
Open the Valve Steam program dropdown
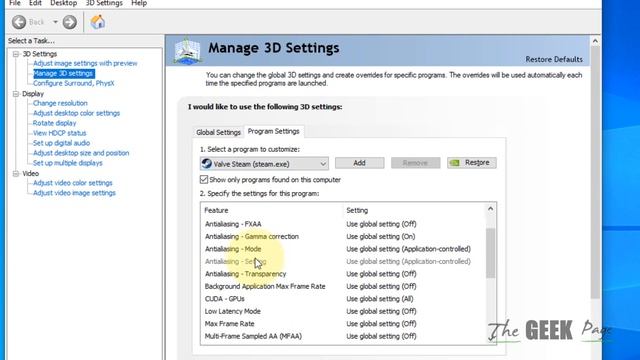[264, 164]
